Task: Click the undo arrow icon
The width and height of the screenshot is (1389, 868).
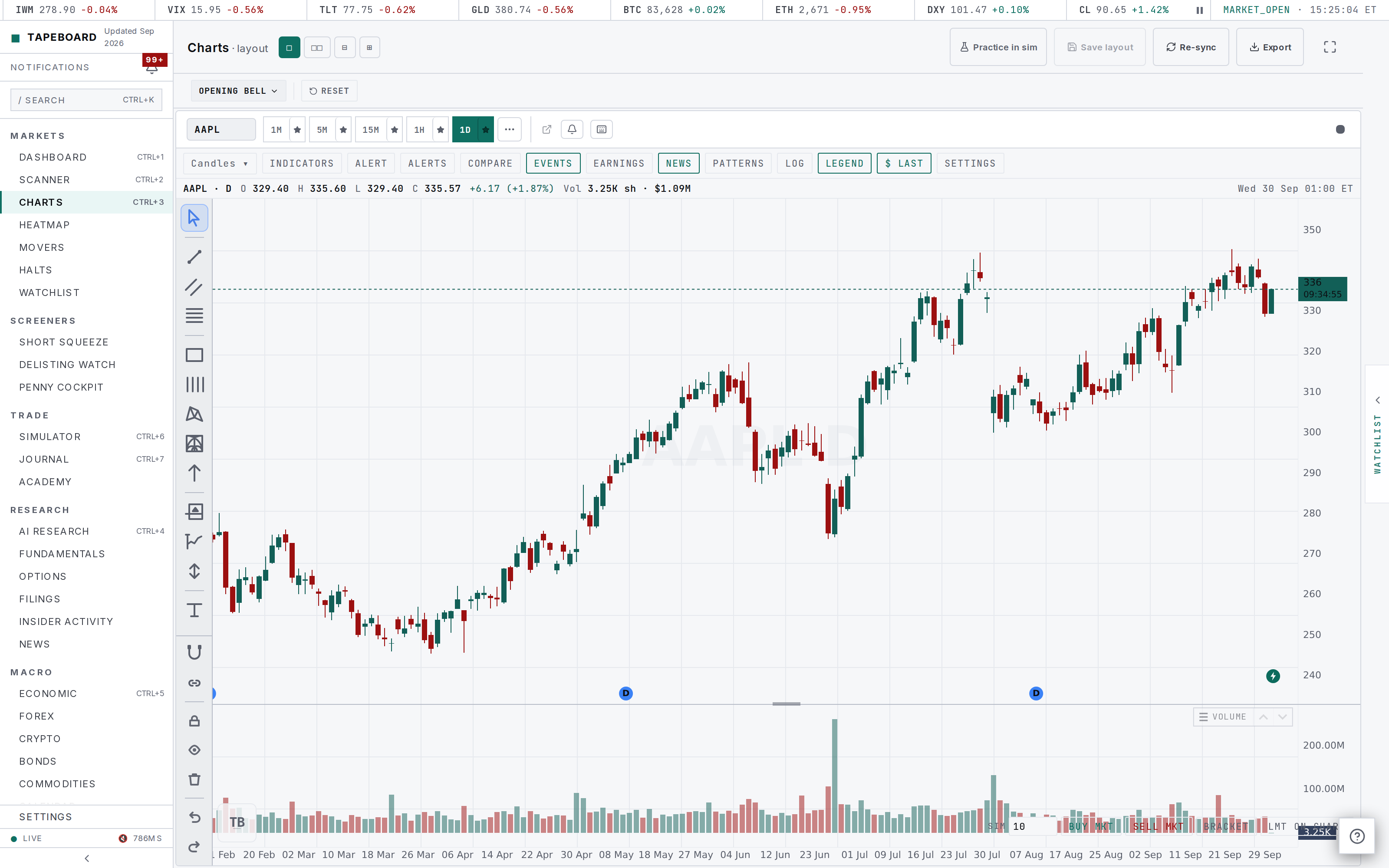Action: [194, 817]
